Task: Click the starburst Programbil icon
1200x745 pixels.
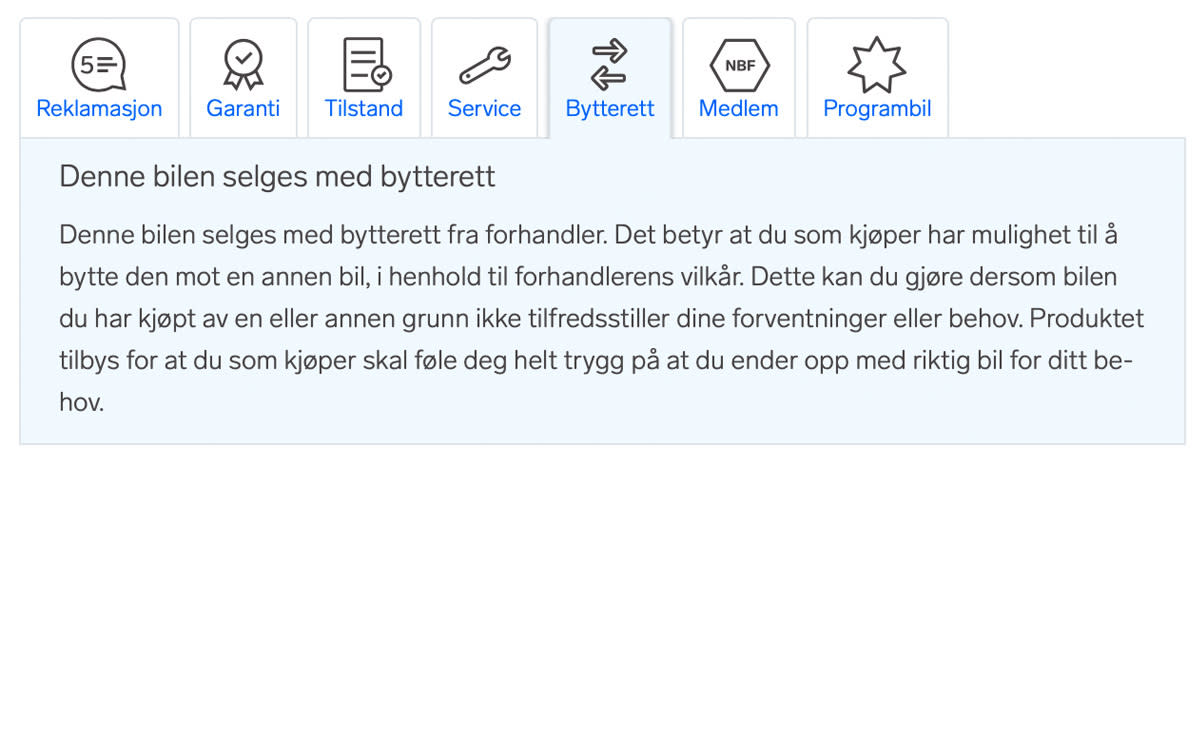Action: click(877, 65)
